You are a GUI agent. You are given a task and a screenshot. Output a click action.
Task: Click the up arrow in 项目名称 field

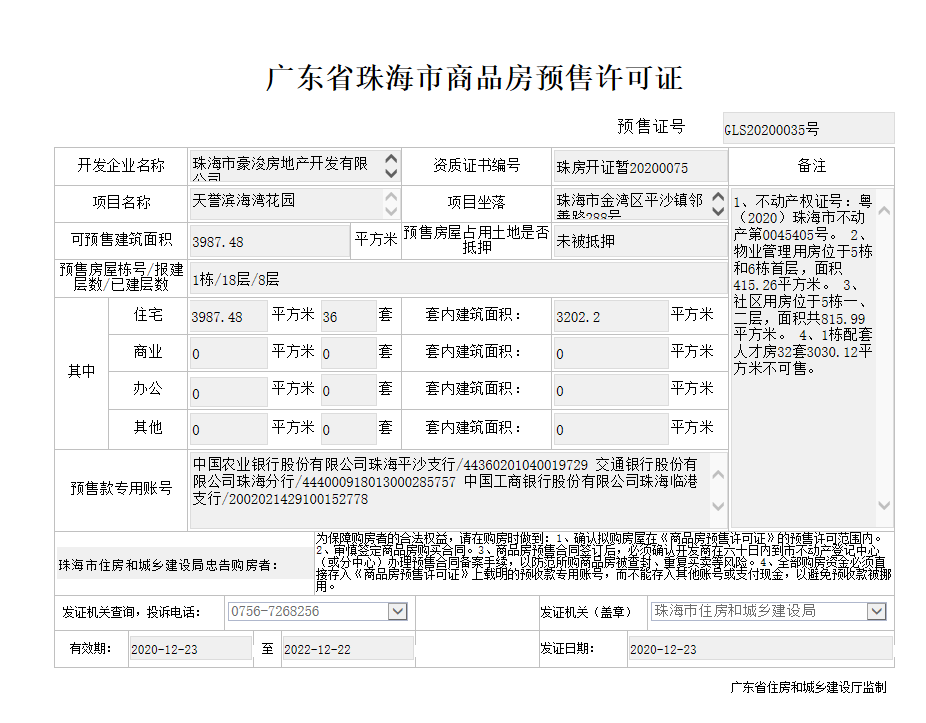[391, 196]
